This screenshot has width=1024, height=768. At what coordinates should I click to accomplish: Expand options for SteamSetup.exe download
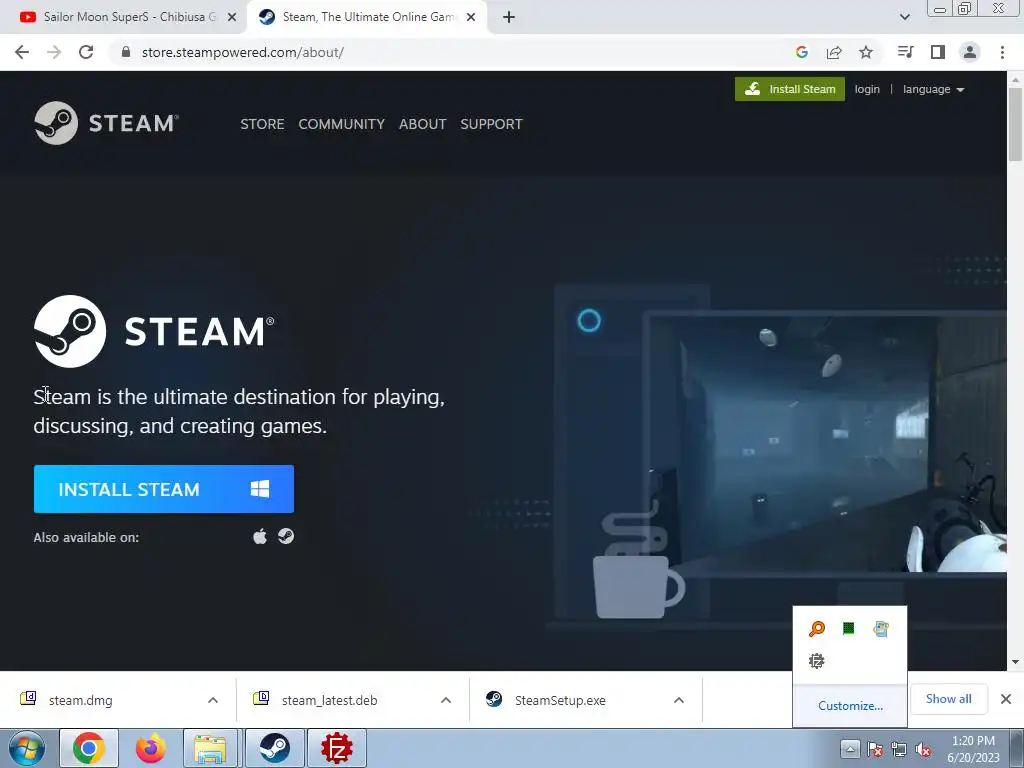pos(679,700)
